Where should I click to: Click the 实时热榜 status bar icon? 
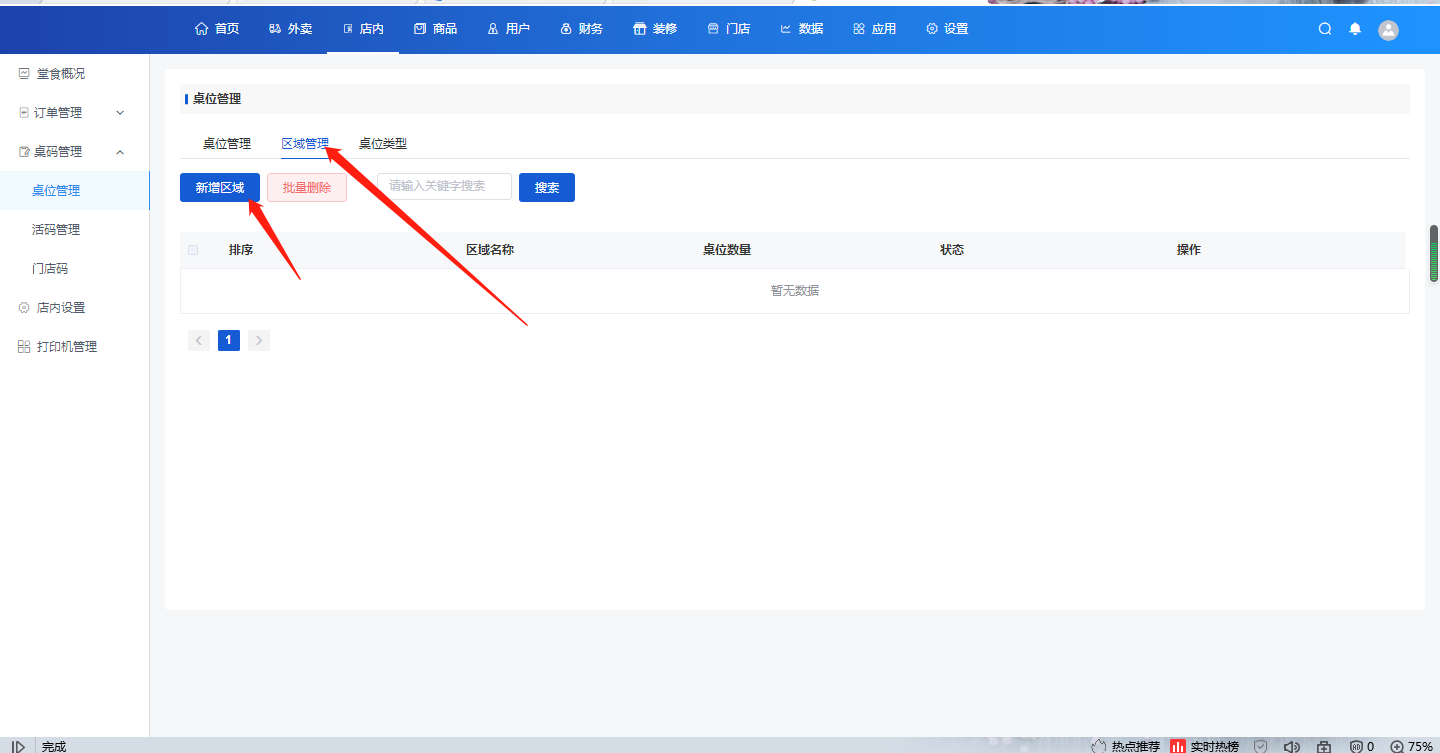pyautogui.click(x=1205, y=746)
